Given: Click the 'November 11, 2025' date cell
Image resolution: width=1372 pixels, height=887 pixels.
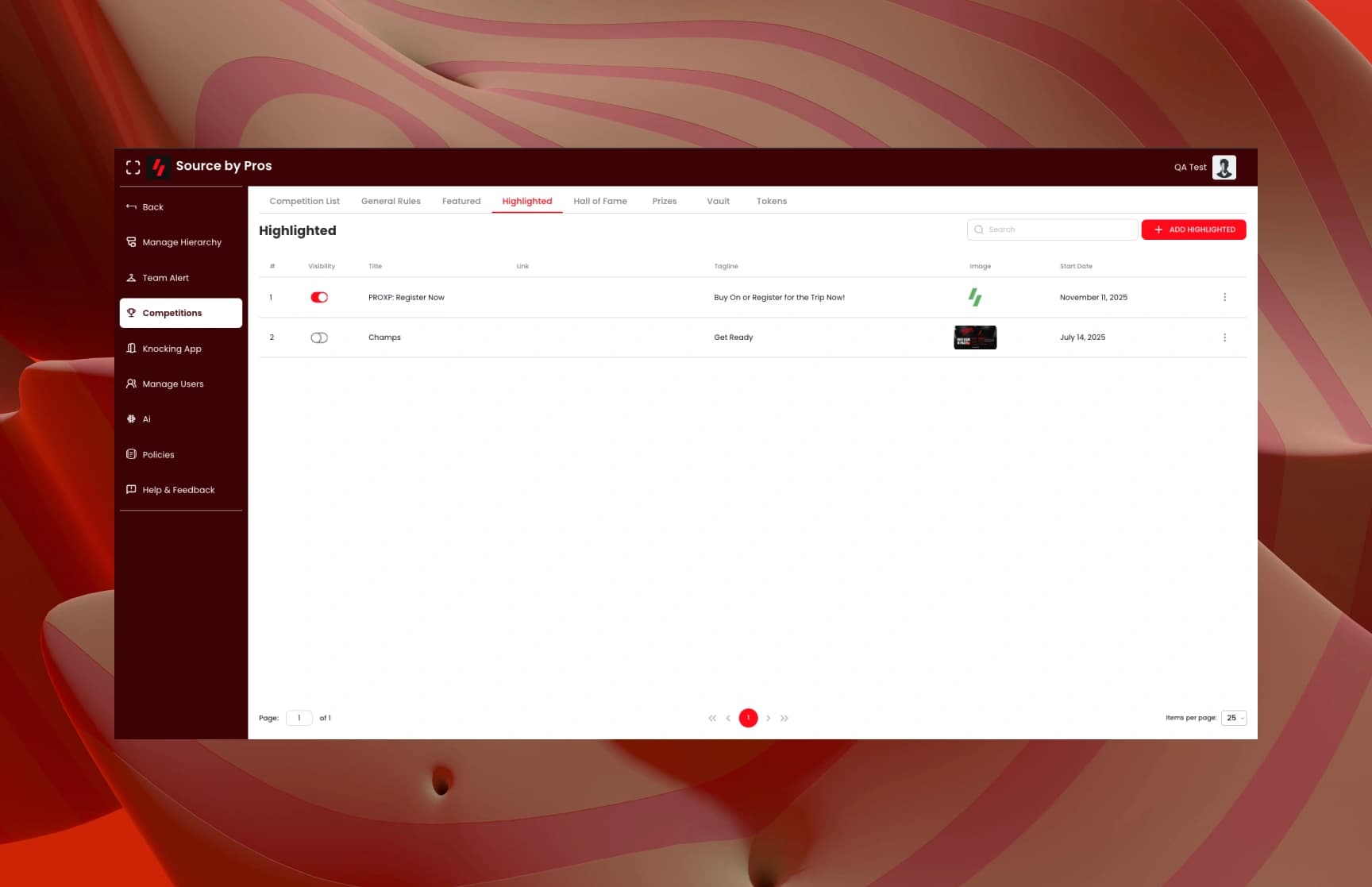Looking at the screenshot, I should [x=1093, y=297].
